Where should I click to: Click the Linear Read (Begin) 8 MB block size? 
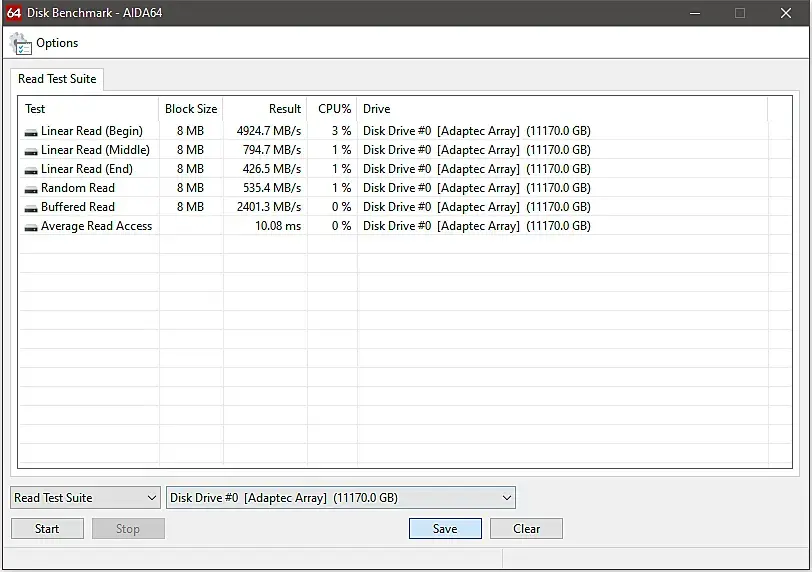[x=191, y=131]
